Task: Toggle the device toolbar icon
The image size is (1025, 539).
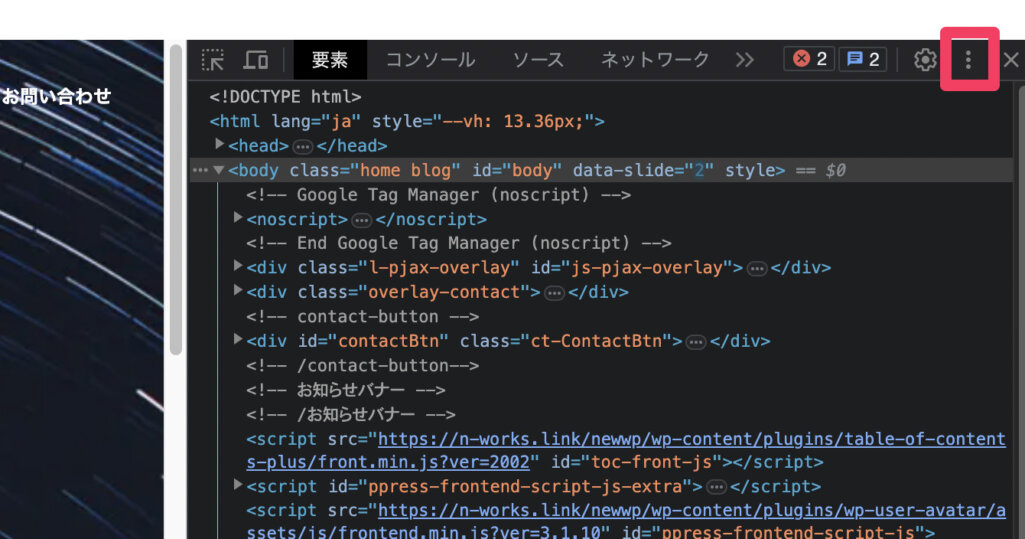Action: pyautogui.click(x=256, y=60)
